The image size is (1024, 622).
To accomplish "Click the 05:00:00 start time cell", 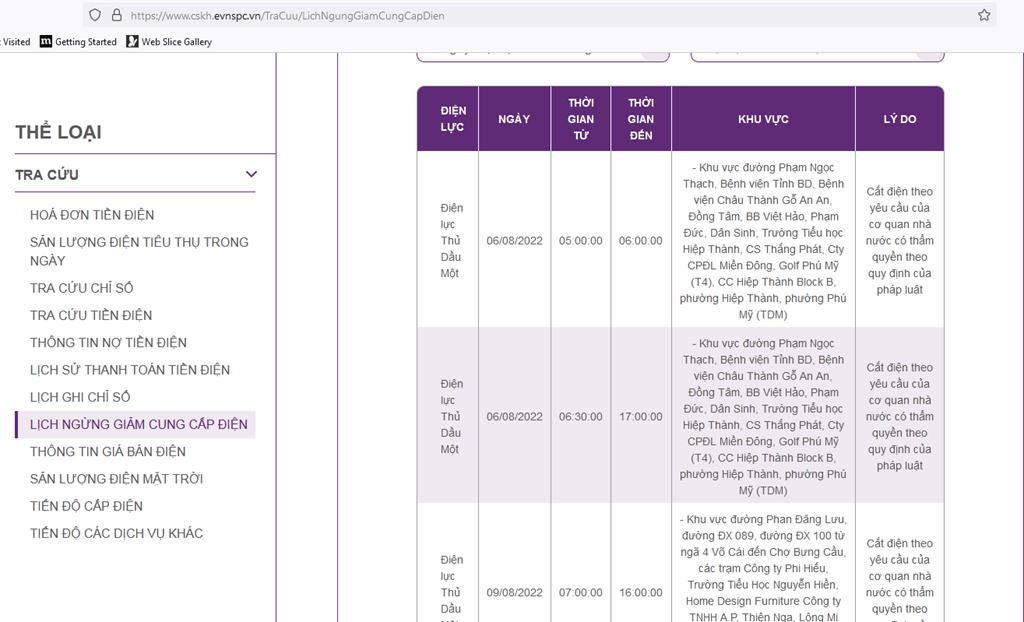I will [581, 240].
